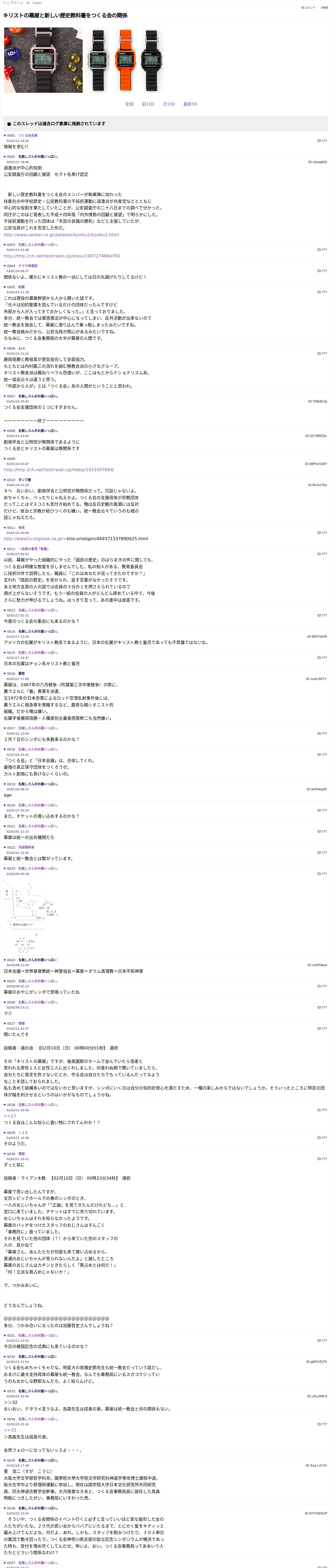Click poster name つくる会会員
336x1568 pixels.
click(x=27, y=136)
